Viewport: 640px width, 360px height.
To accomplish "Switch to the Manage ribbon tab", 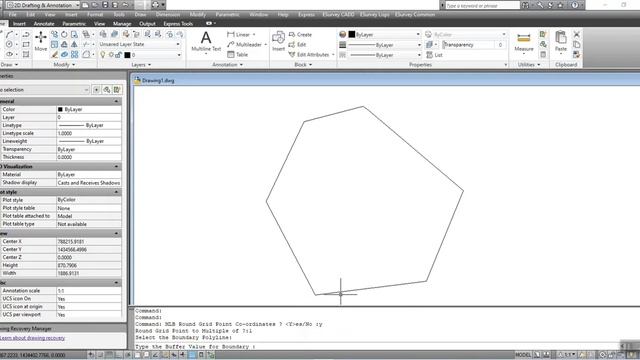I will (122, 24).
